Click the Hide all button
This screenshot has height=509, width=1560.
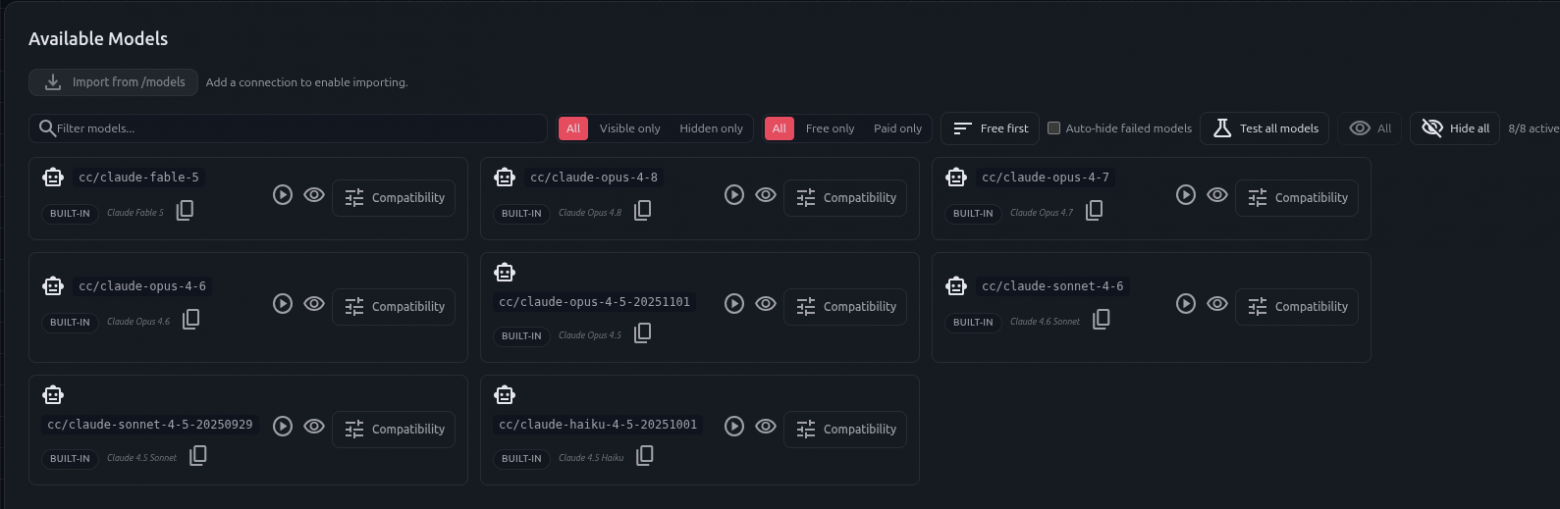[1455, 128]
